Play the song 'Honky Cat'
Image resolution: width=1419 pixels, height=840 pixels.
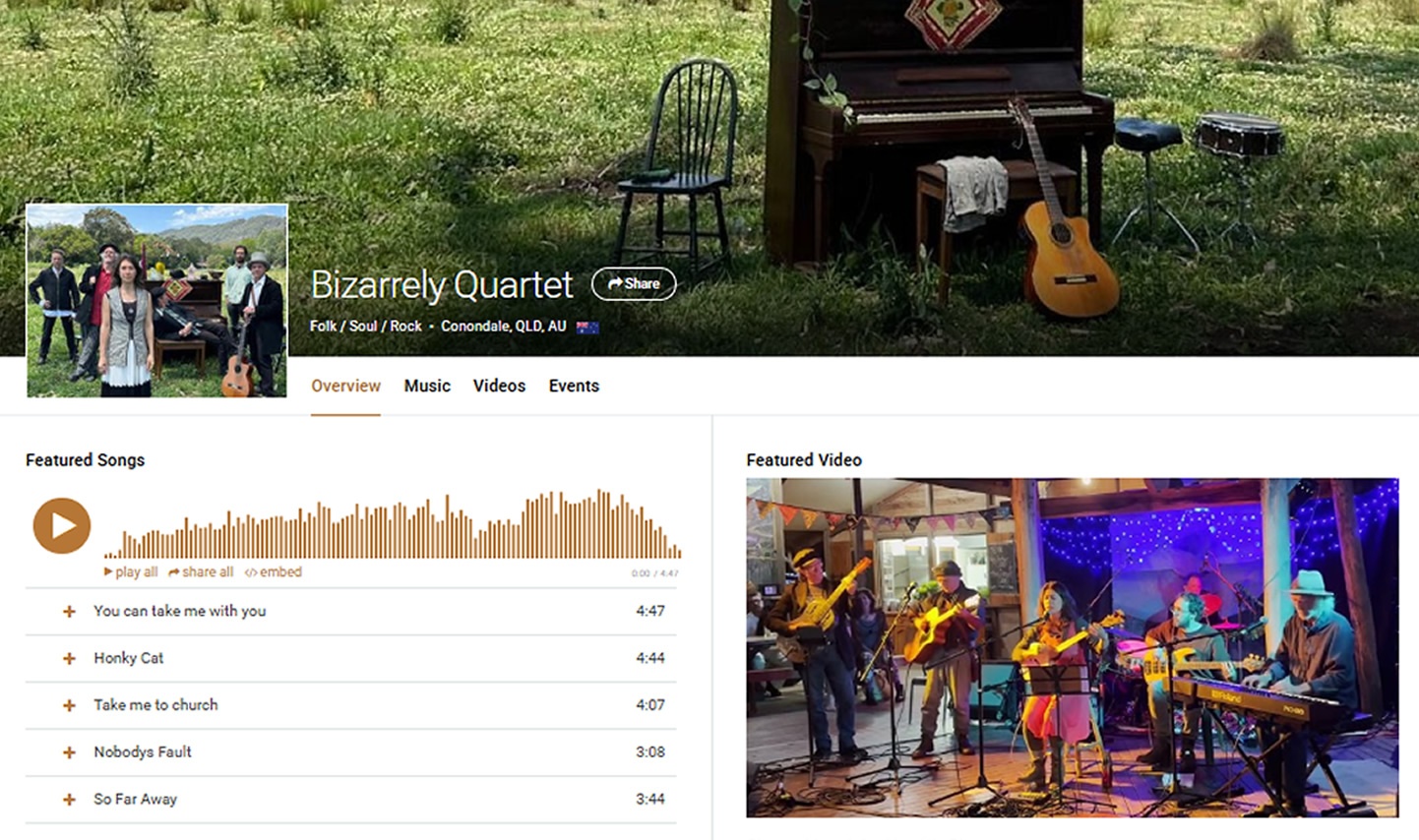coord(129,658)
